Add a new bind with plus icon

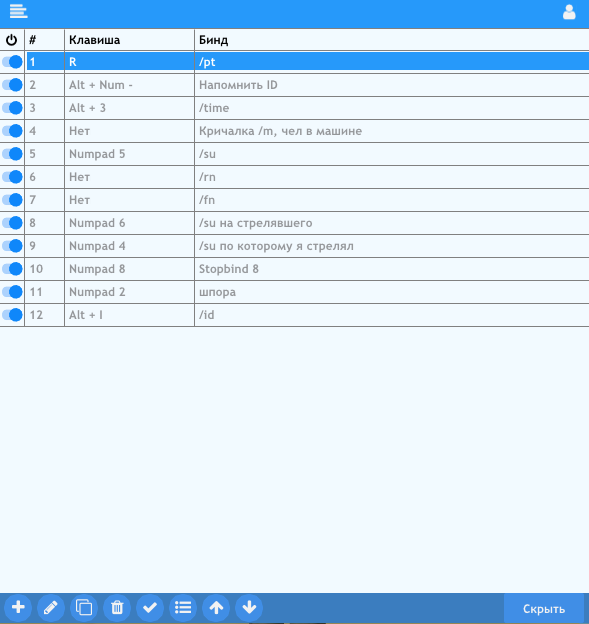pos(18,607)
